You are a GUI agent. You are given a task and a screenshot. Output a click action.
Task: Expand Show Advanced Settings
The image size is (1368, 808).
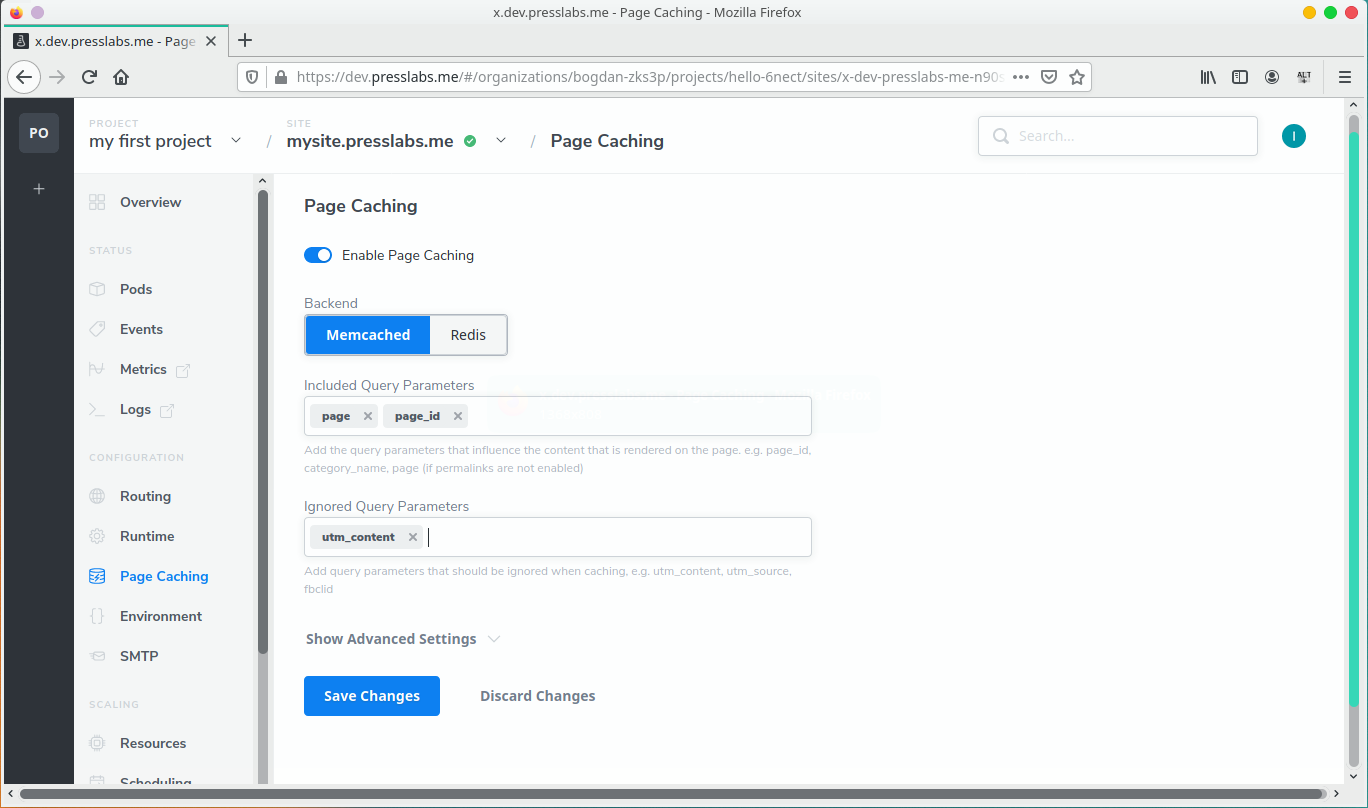point(403,639)
